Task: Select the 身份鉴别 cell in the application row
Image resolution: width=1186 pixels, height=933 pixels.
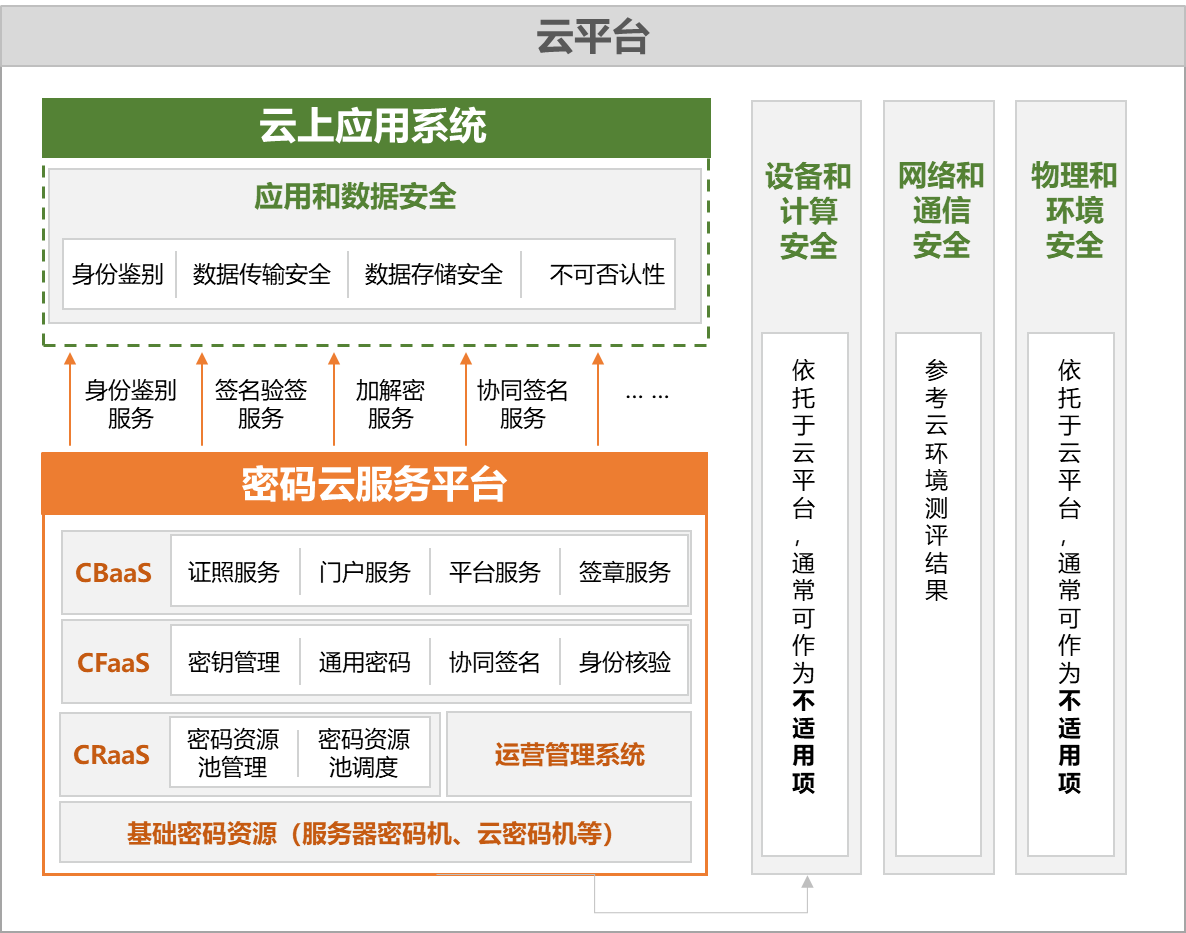Action: (x=118, y=274)
